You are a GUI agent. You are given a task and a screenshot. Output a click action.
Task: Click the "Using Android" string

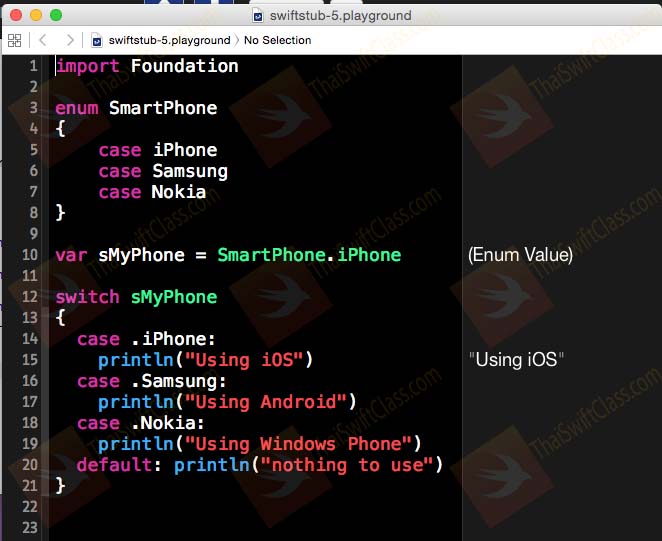pos(266,402)
